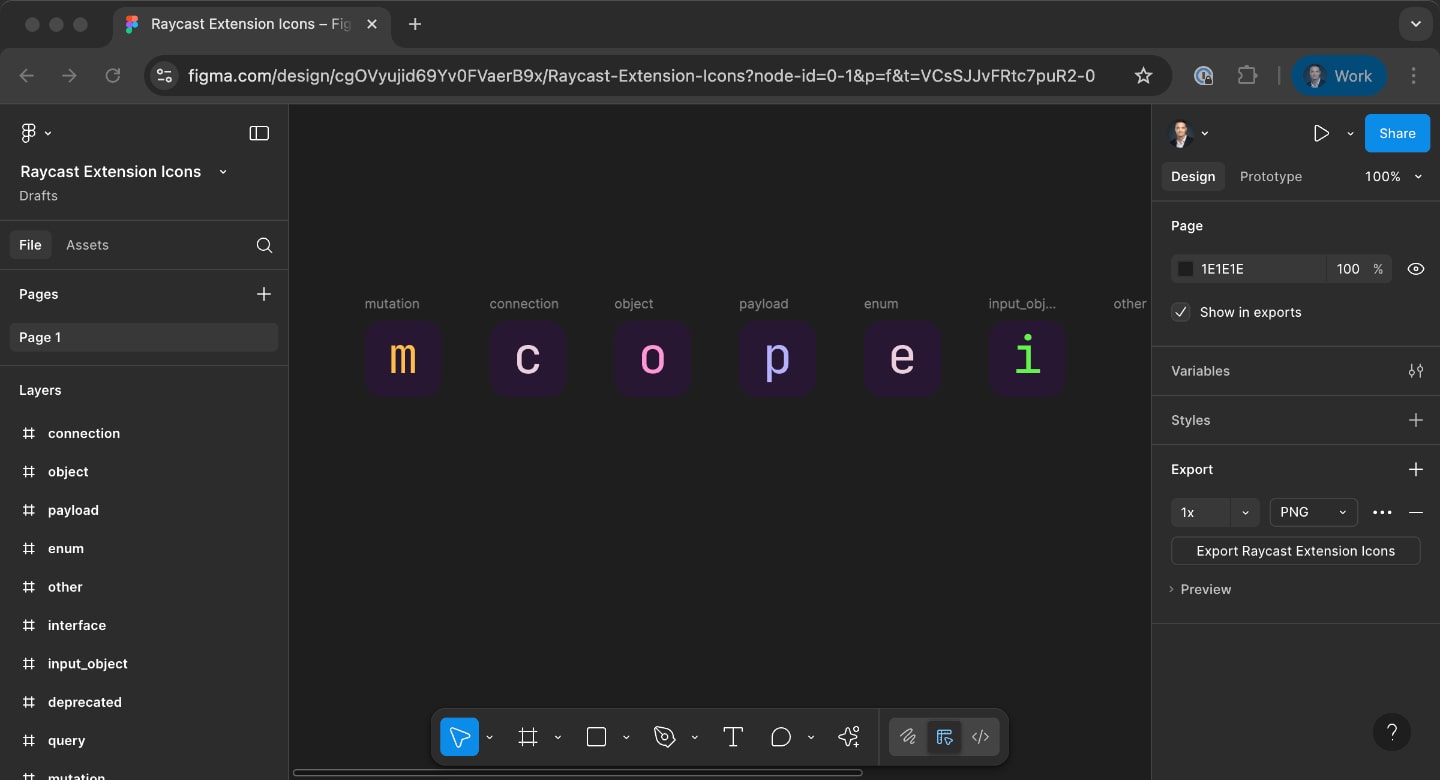
Task: Open the PNG export format dropdown
Action: (x=1312, y=512)
